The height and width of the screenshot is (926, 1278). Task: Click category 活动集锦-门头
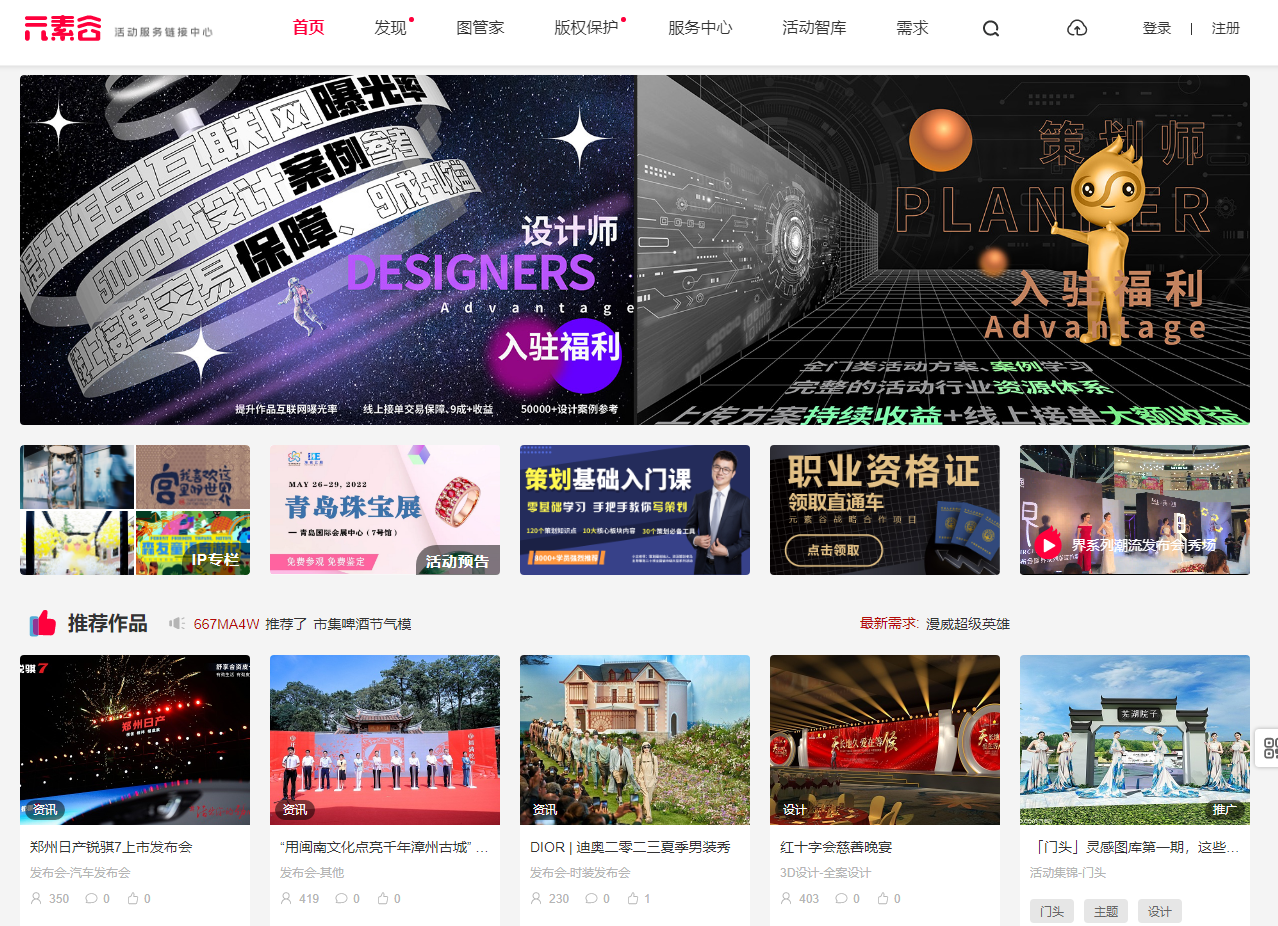tap(1068, 873)
